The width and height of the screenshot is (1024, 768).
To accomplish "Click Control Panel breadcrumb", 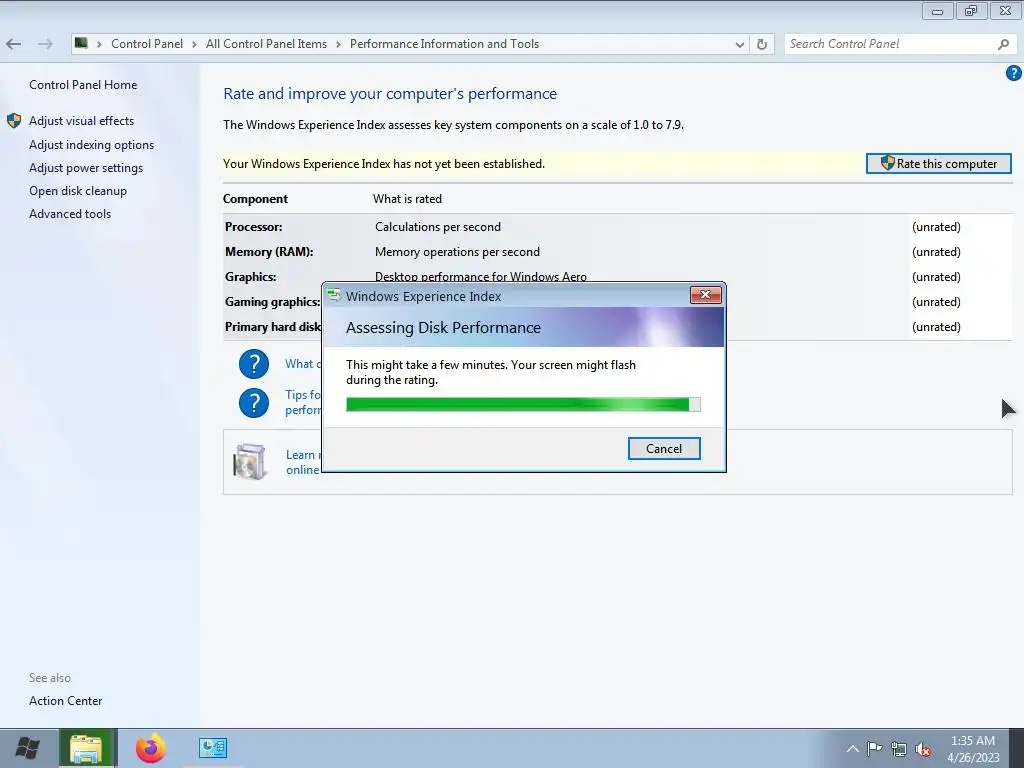I will point(147,44).
